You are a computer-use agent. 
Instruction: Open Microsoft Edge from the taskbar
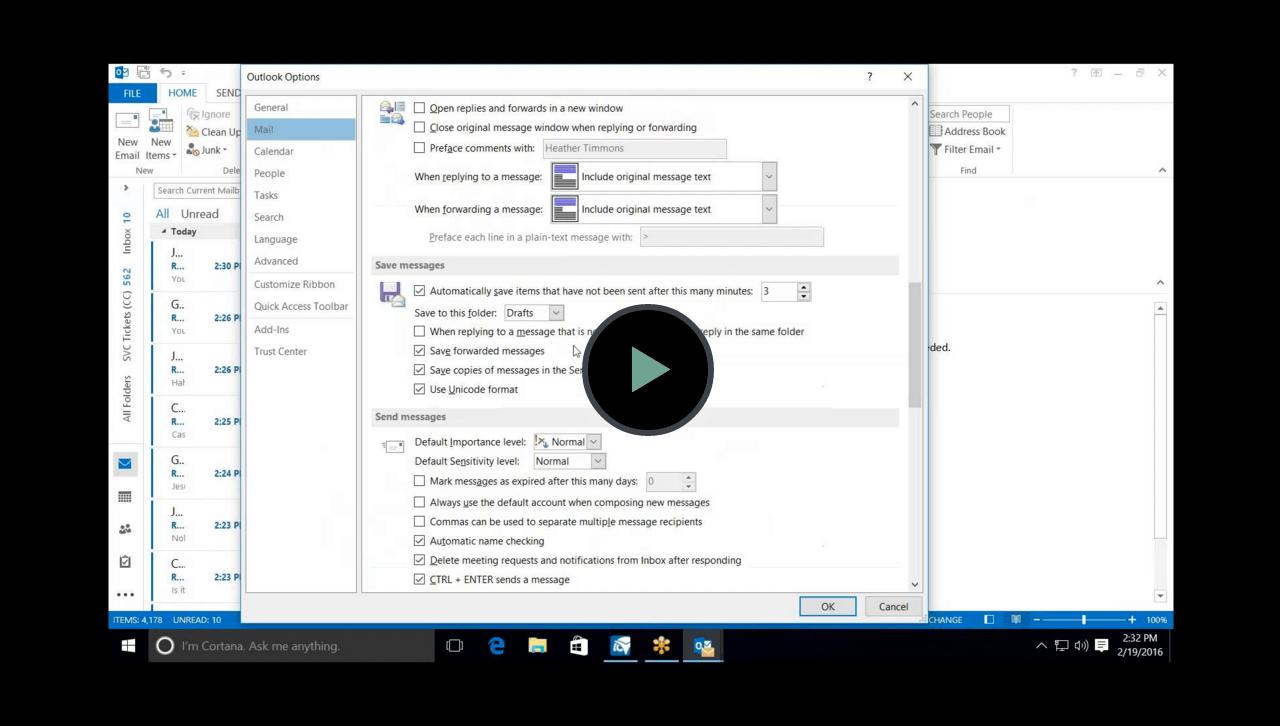(x=497, y=646)
